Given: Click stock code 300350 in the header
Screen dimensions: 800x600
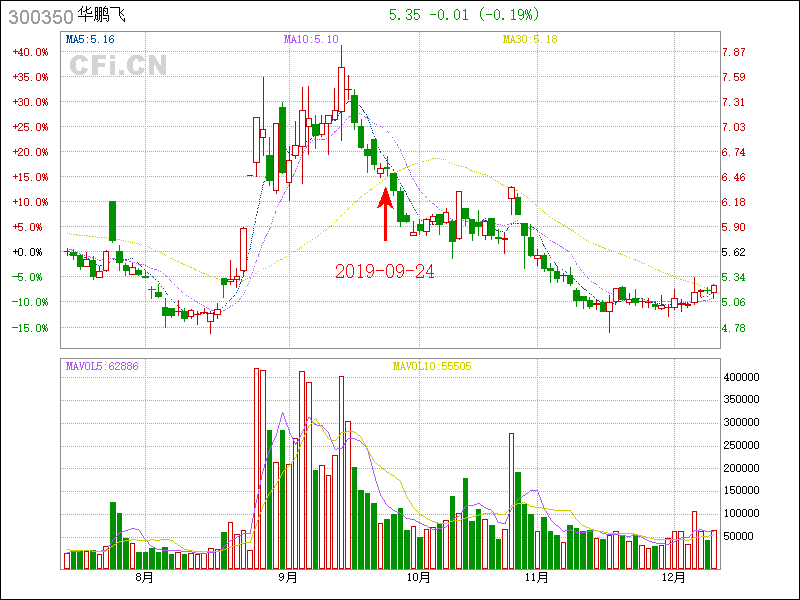Looking at the screenshot, I should coord(37,15).
